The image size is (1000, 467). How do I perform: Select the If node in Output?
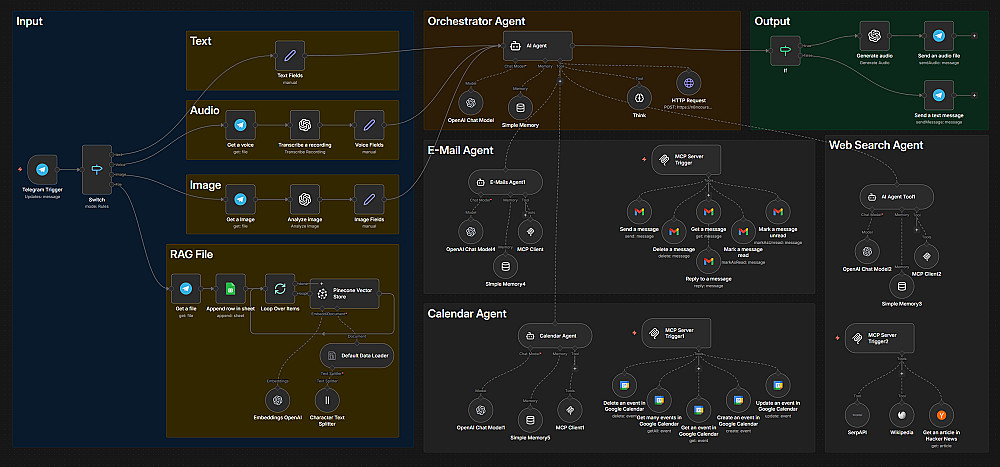(784, 50)
